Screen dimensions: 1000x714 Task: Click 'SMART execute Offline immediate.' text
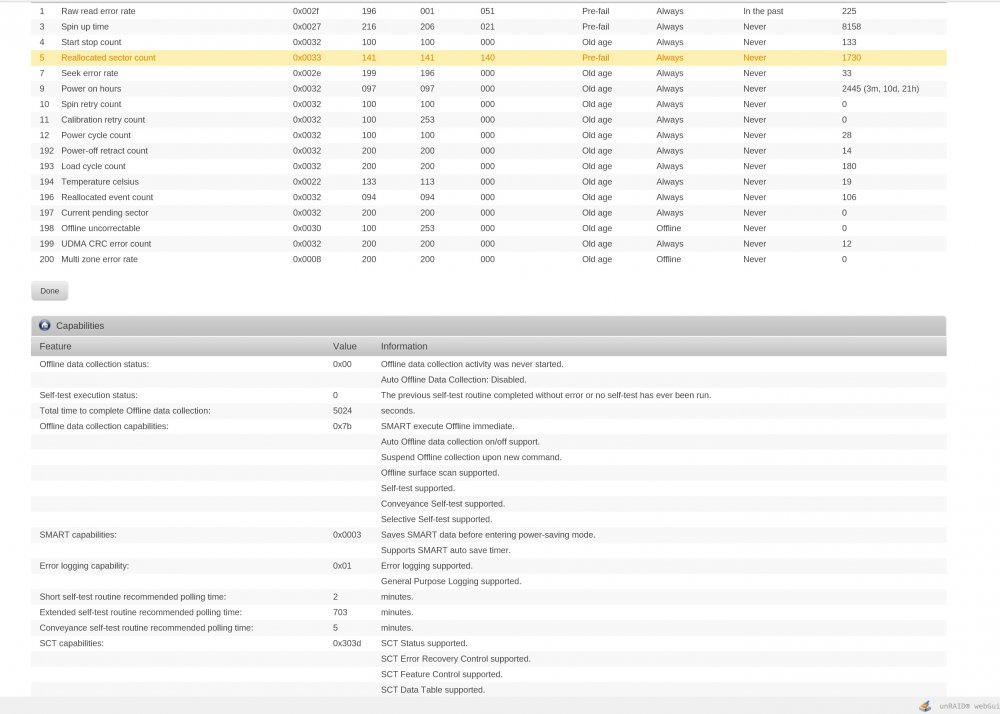tap(448, 426)
